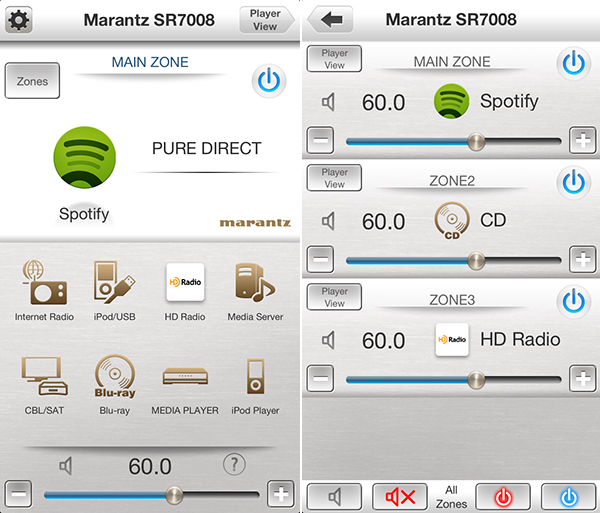
Task: Open Player View for ZONE2
Action: pyautogui.click(x=334, y=178)
